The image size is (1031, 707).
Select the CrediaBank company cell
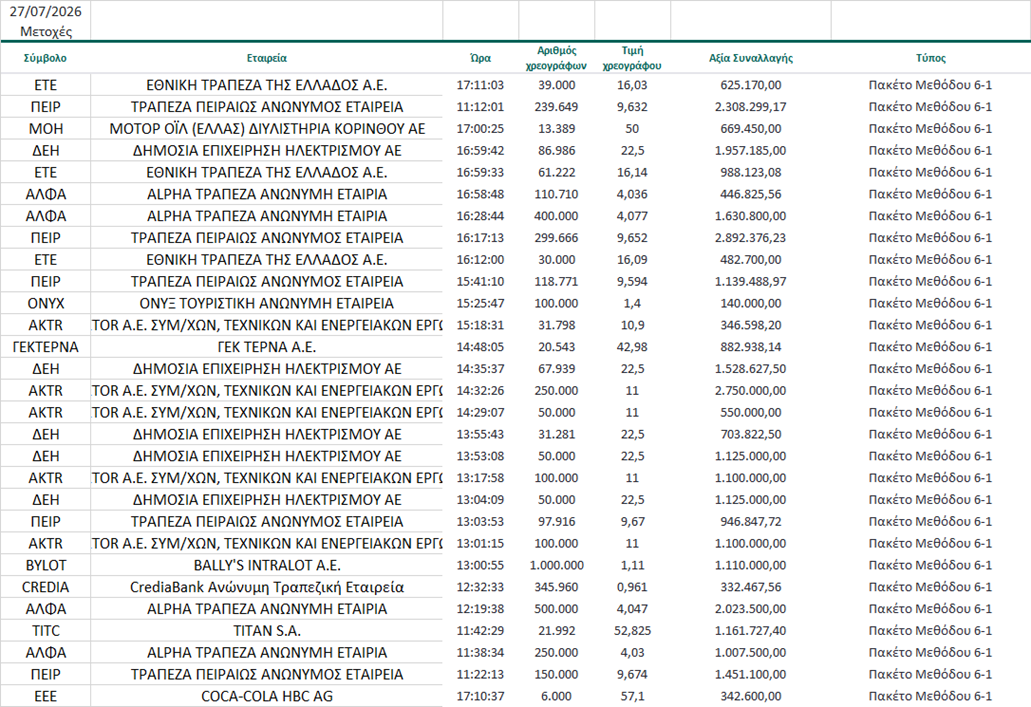(266, 587)
